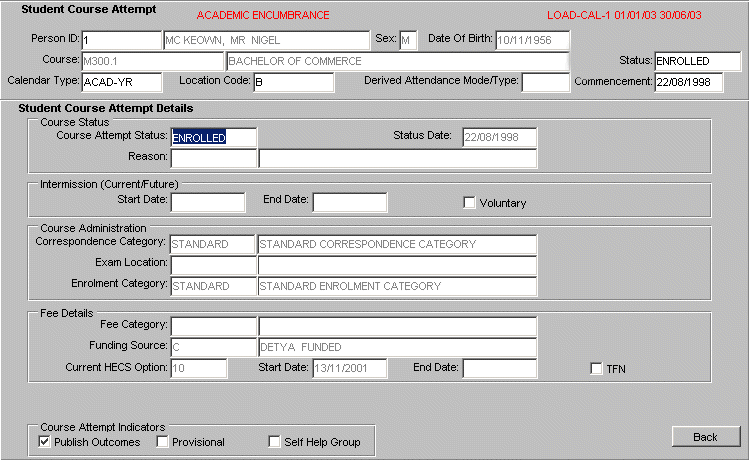Viewport: 749px width, 460px height.
Task: Focus the Location Code field
Action: point(292,82)
